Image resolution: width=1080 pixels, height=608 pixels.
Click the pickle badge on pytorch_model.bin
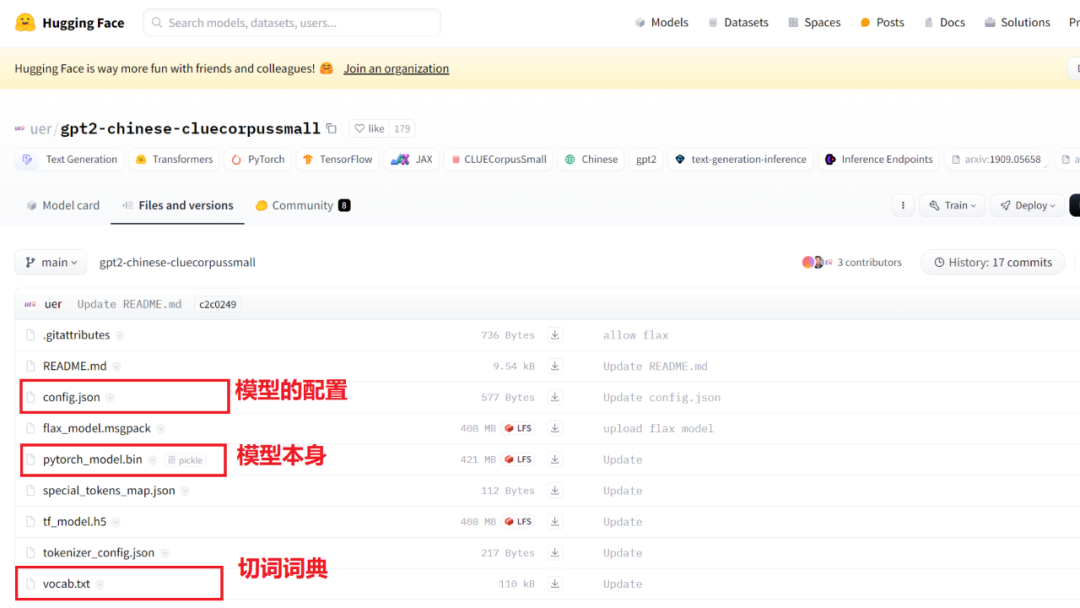tap(185, 460)
